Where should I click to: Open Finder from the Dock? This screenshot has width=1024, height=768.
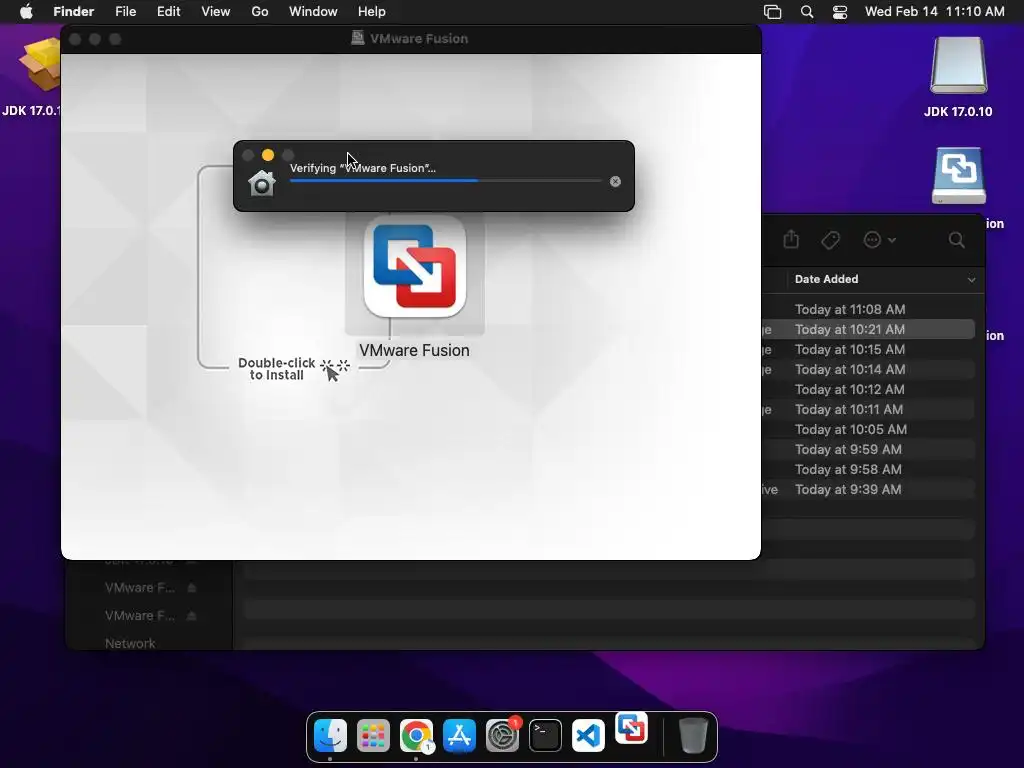click(x=330, y=736)
